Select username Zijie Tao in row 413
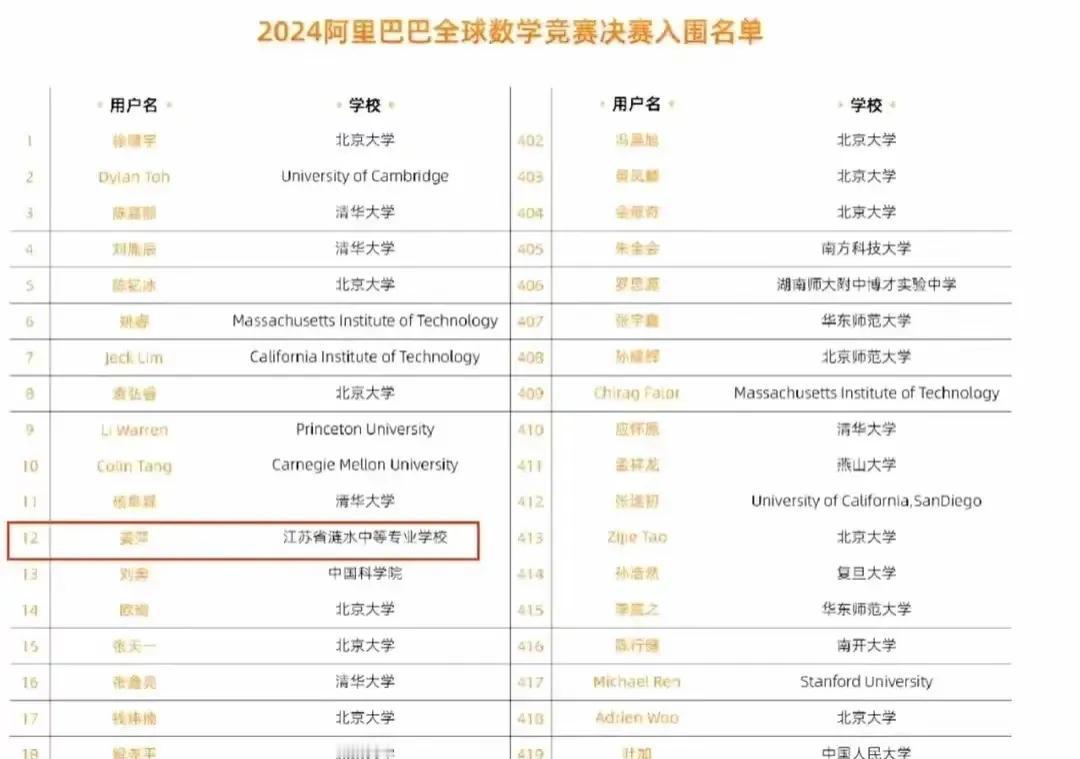Image resolution: width=1080 pixels, height=759 pixels. pyautogui.click(x=636, y=537)
